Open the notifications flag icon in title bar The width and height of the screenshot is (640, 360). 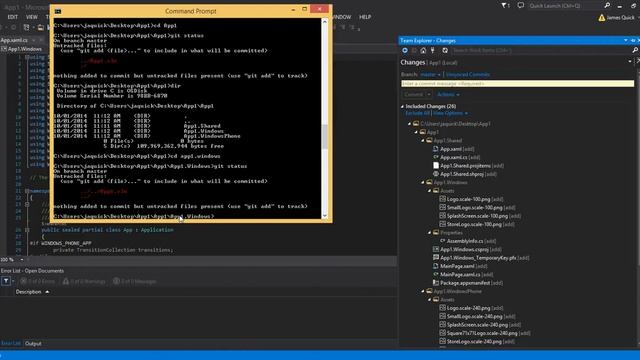(505, 5)
